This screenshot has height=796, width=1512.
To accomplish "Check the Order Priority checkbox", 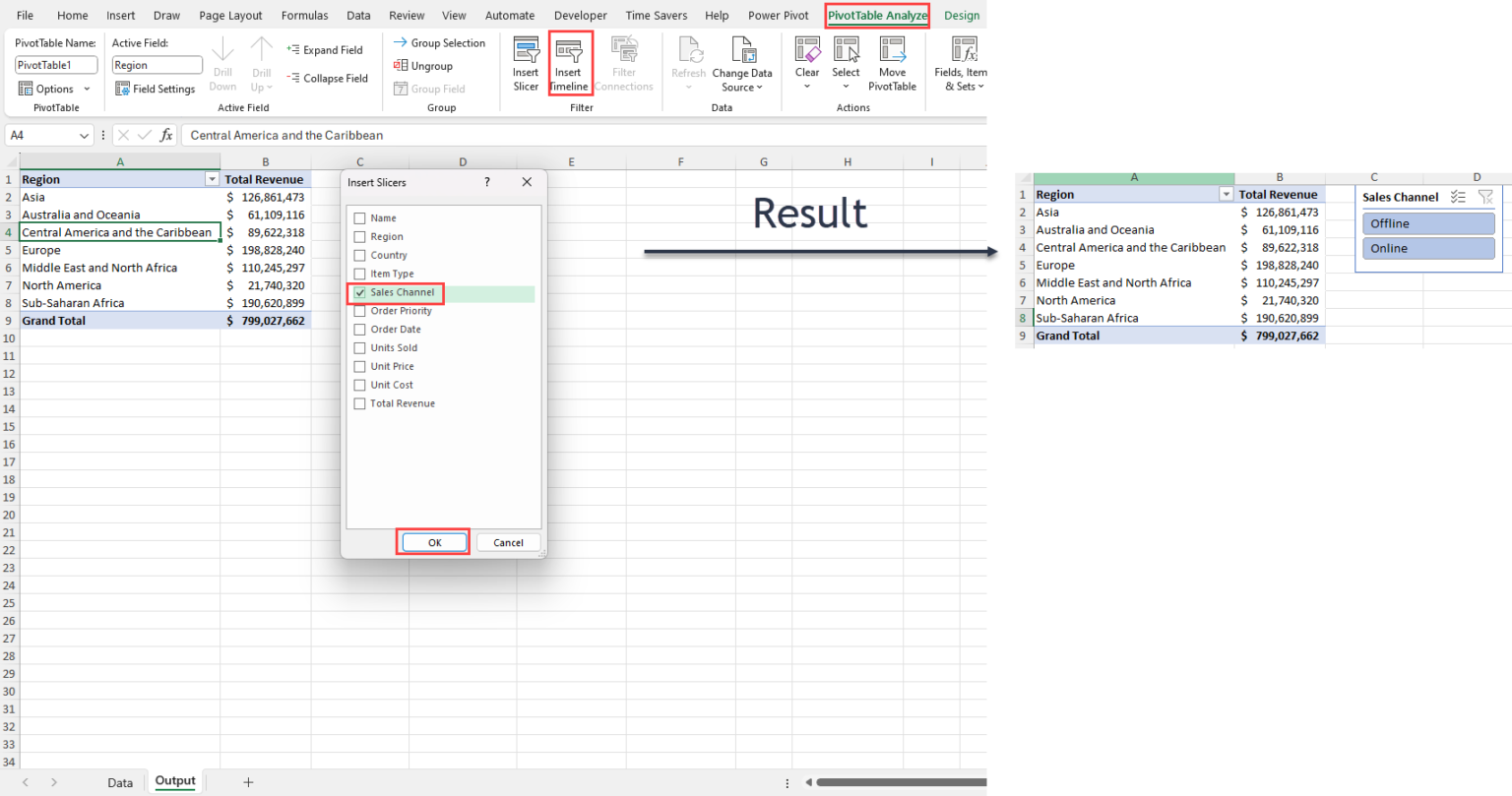I will pos(359,311).
